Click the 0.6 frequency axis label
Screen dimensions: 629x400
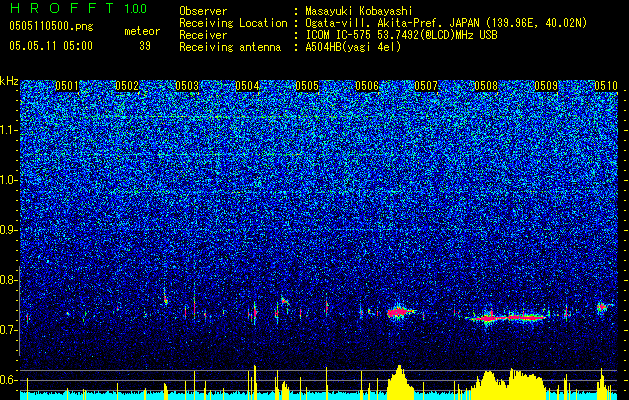tap(8, 380)
